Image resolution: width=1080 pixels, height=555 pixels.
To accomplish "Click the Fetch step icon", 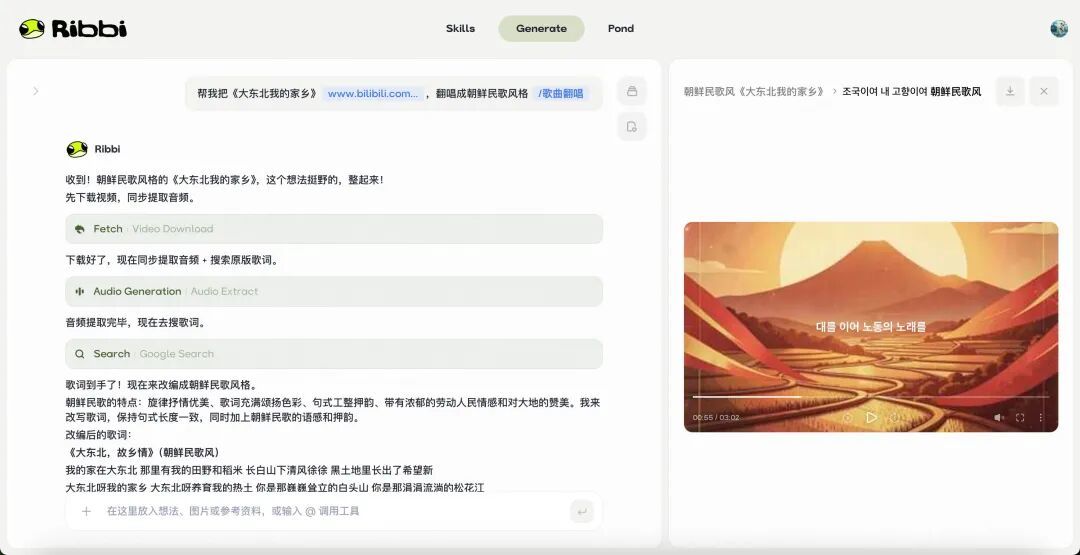I will (x=80, y=229).
